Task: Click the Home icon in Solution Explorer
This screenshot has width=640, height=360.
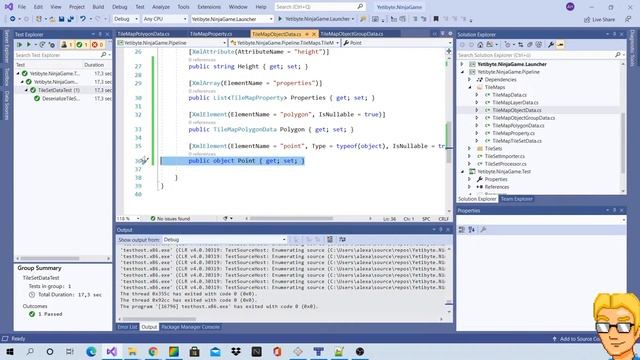Action: pyautogui.click(x=480, y=44)
